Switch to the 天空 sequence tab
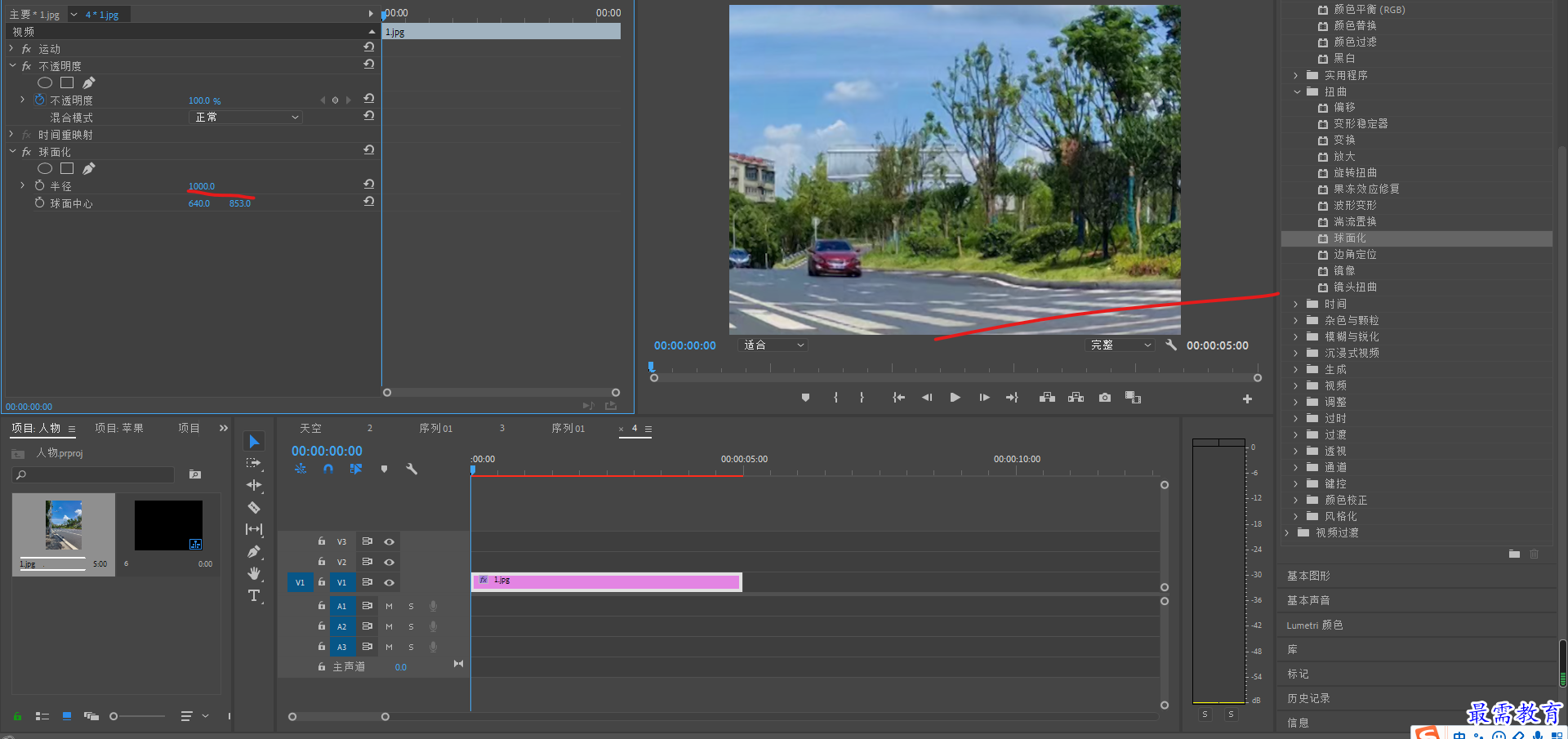The height and width of the screenshot is (739, 1568). (x=310, y=428)
